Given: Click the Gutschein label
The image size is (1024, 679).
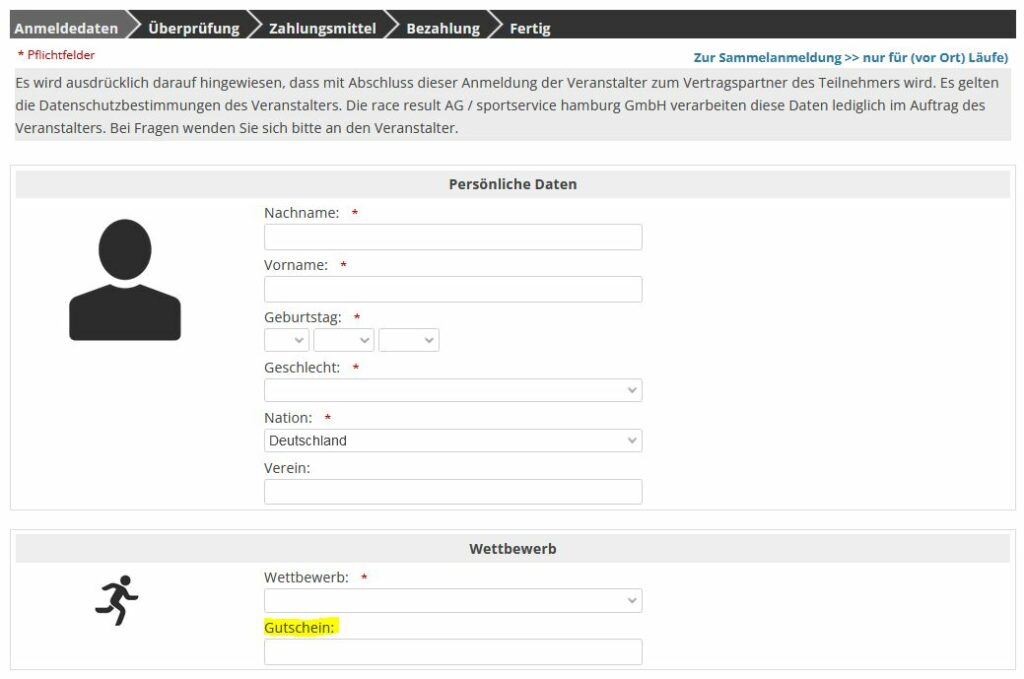Looking at the screenshot, I should [299, 627].
